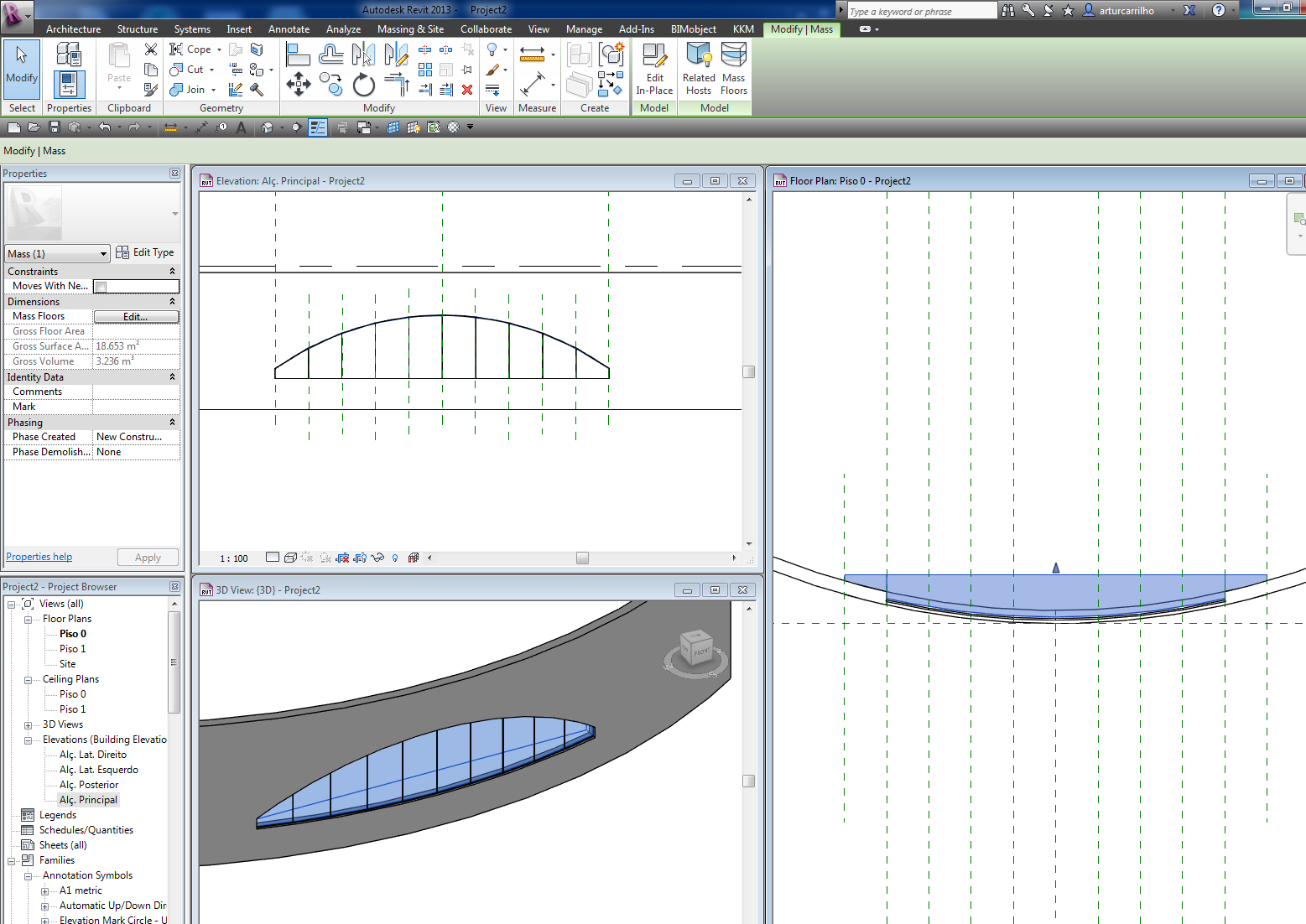Screen dimensions: 1306x924
Task: Toggle the Properties palette ribbon button
Action: point(69,84)
